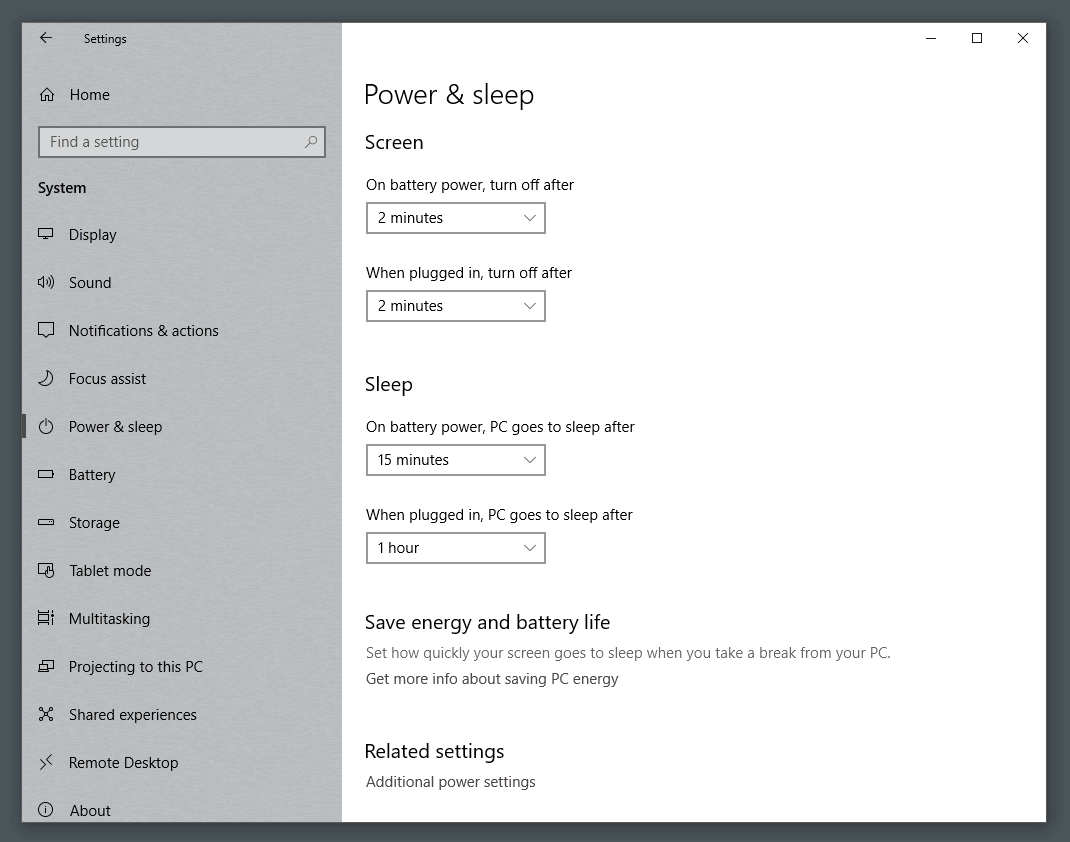The height and width of the screenshot is (842, 1070).
Task: Select Sound in sidebar
Action: [x=90, y=282]
